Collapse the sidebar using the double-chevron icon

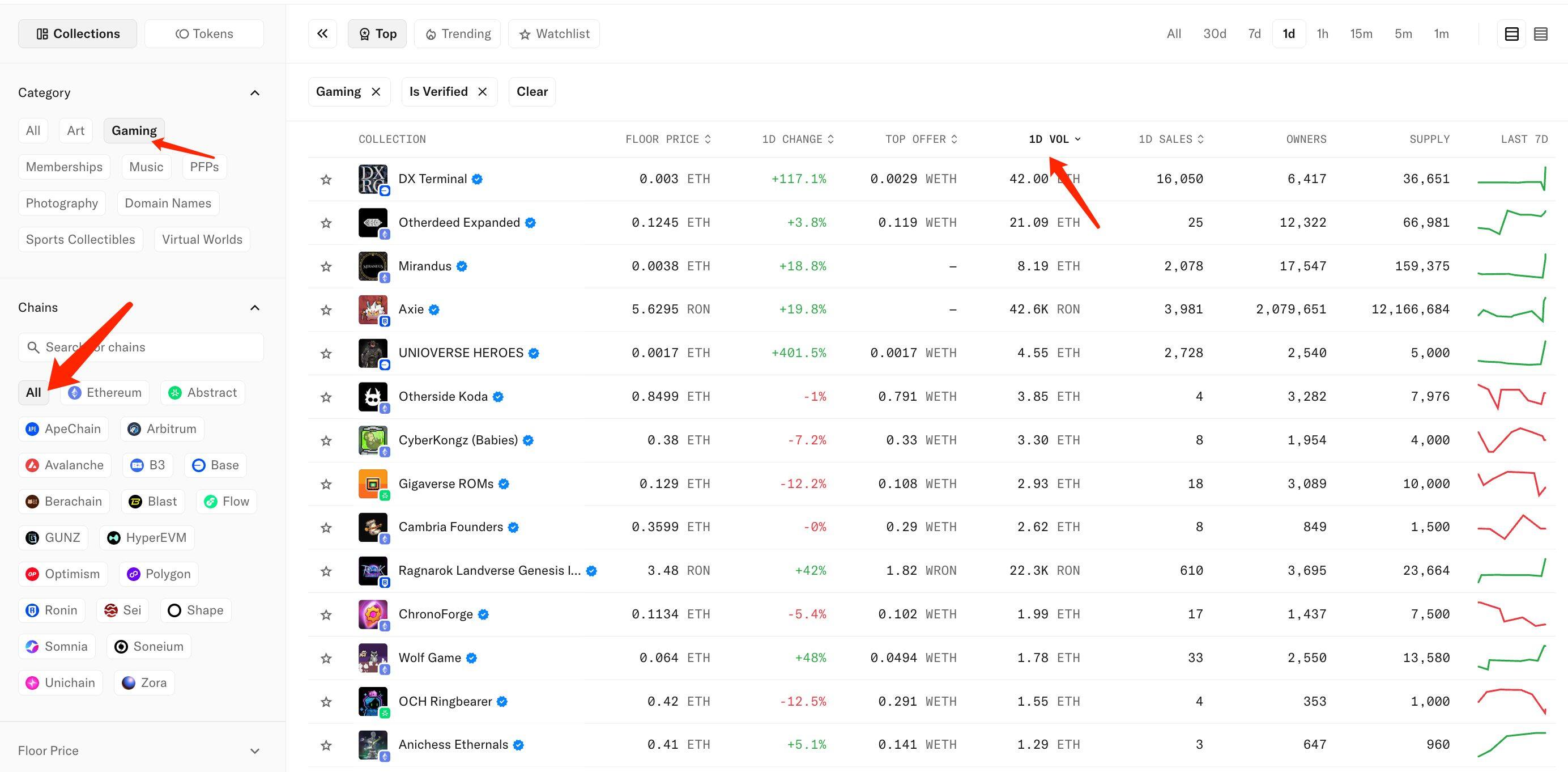click(x=322, y=33)
